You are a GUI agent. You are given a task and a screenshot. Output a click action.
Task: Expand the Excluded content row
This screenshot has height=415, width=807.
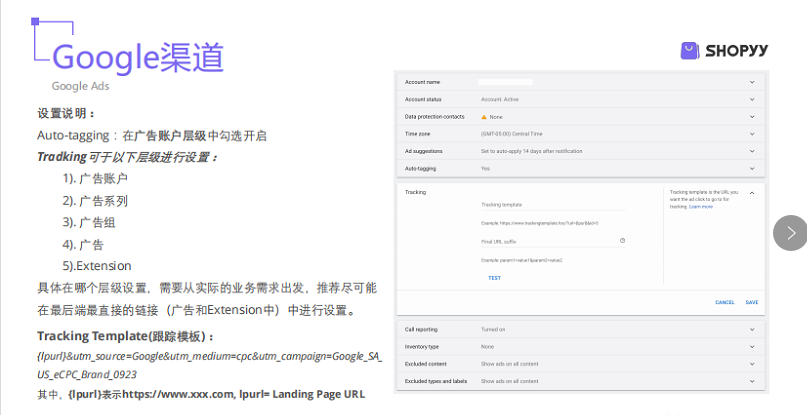click(752, 364)
